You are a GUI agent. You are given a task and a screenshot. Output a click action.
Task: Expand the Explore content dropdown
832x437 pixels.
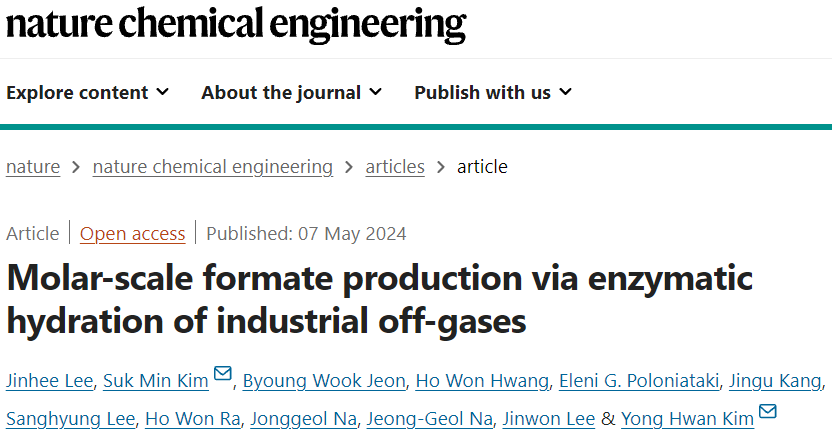pos(88,92)
